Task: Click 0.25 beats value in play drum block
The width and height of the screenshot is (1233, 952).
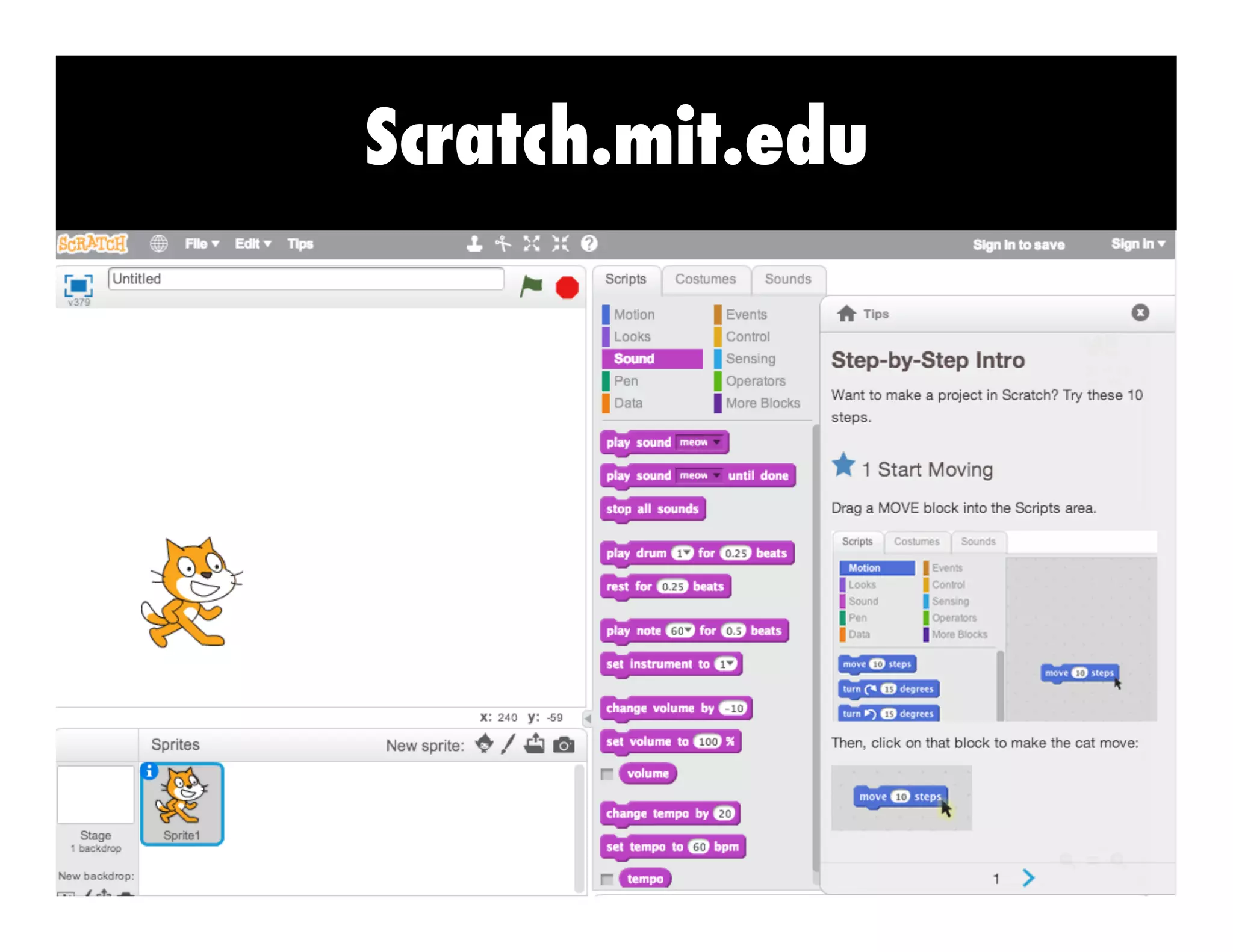Action: [x=736, y=554]
